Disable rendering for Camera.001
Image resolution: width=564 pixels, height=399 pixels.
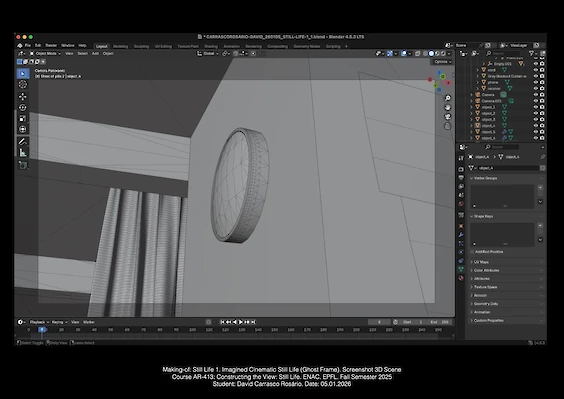point(542,101)
